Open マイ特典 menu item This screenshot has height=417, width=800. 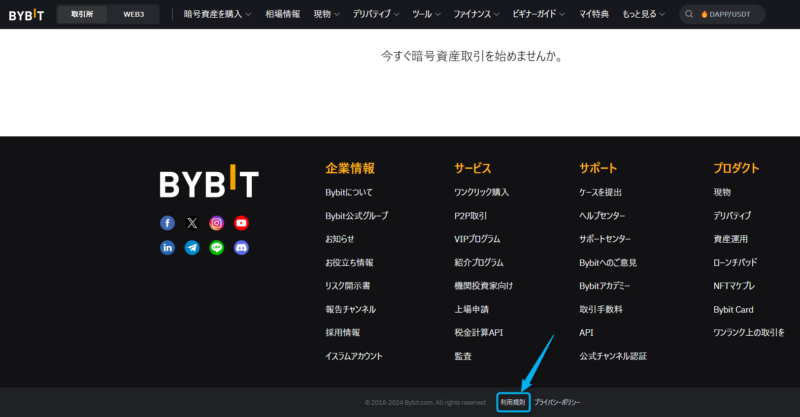pyautogui.click(x=594, y=14)
